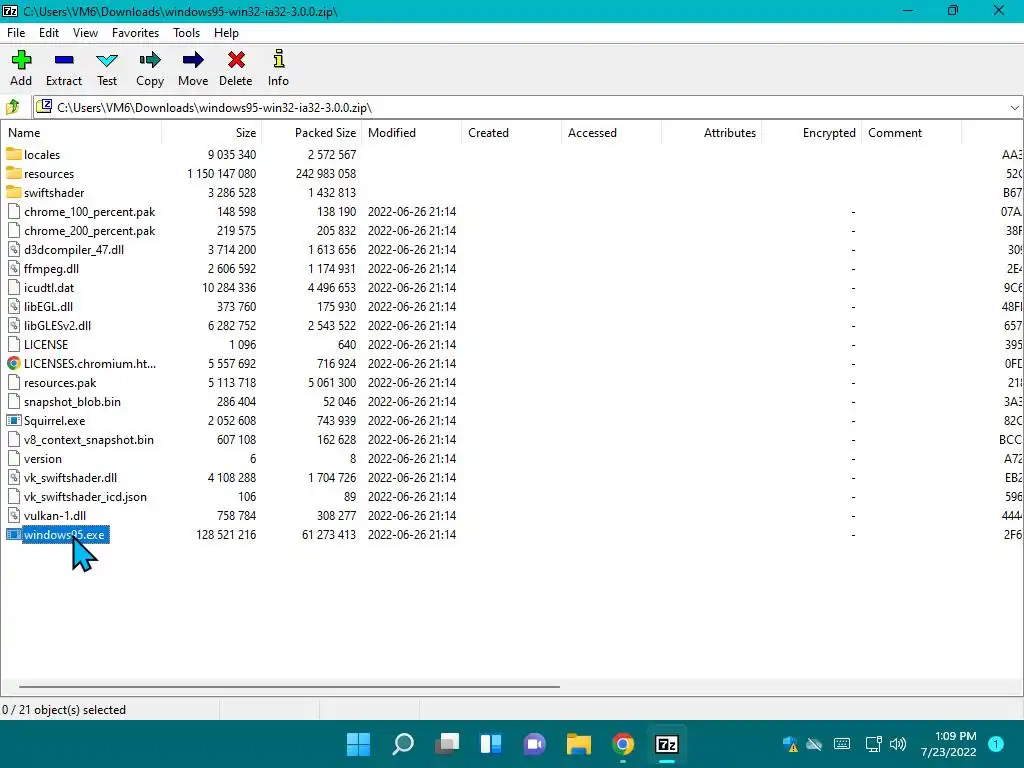Viewport: 1024px width, 768px height.
Task: Open the File menu
Action: (16, 33)
